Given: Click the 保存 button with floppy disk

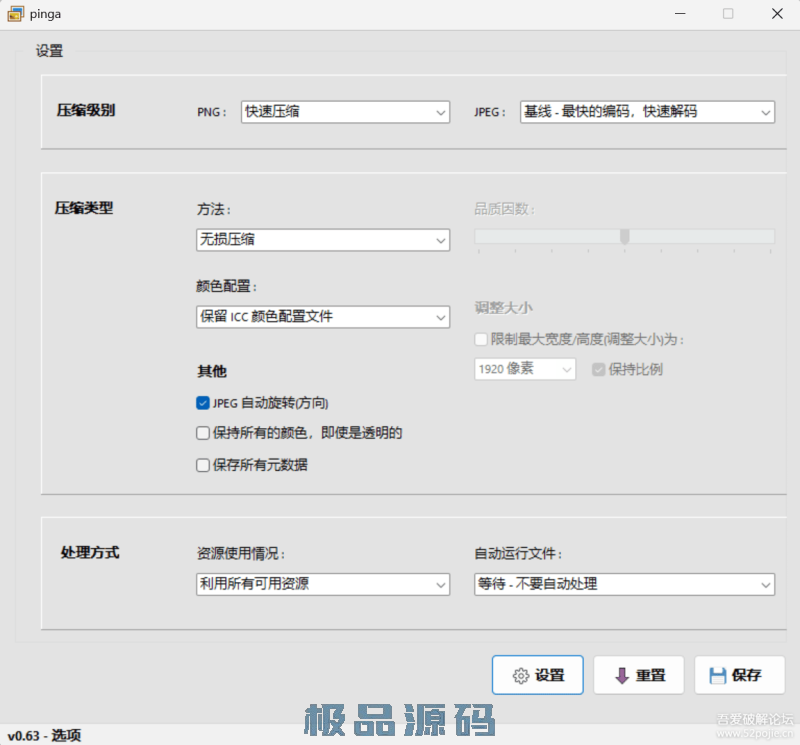Looking at the screenshot, I should click(739, 675).
